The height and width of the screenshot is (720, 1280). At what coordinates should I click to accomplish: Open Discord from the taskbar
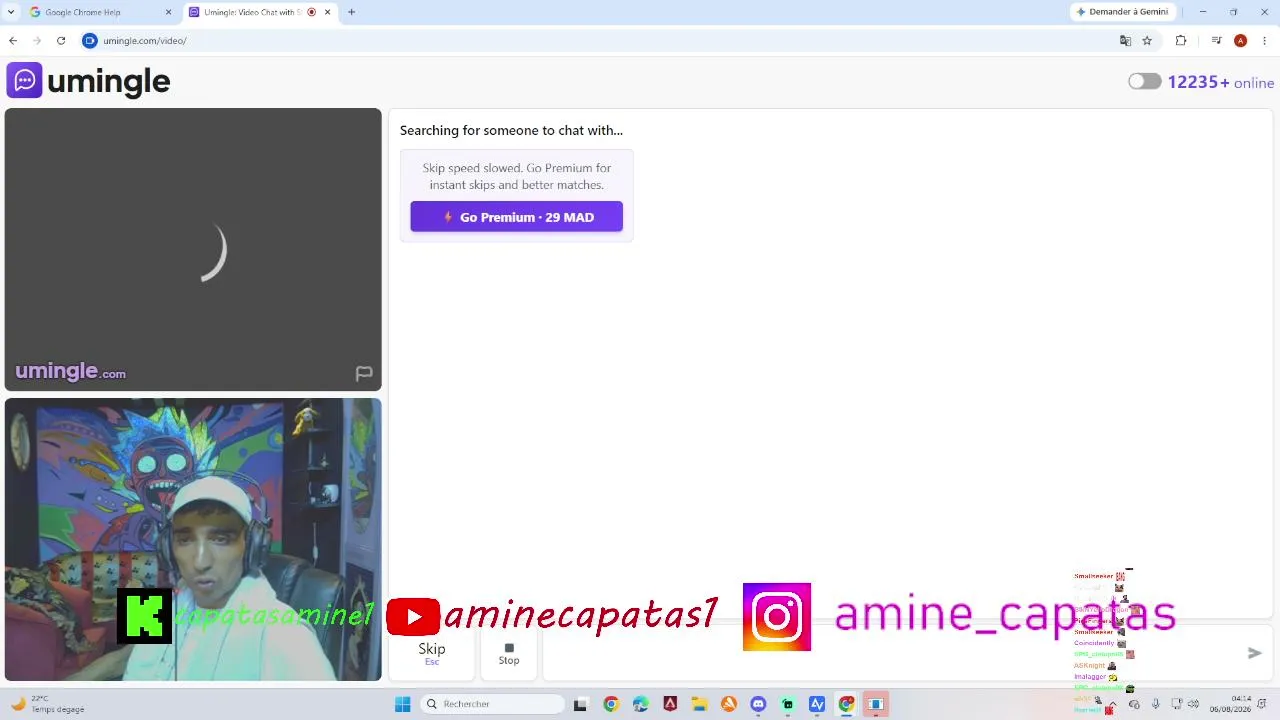(758, 704)
